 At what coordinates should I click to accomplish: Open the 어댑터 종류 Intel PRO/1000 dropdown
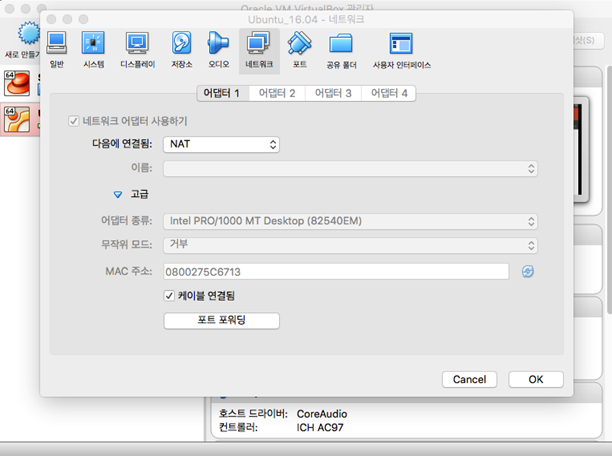coord(350,221)
